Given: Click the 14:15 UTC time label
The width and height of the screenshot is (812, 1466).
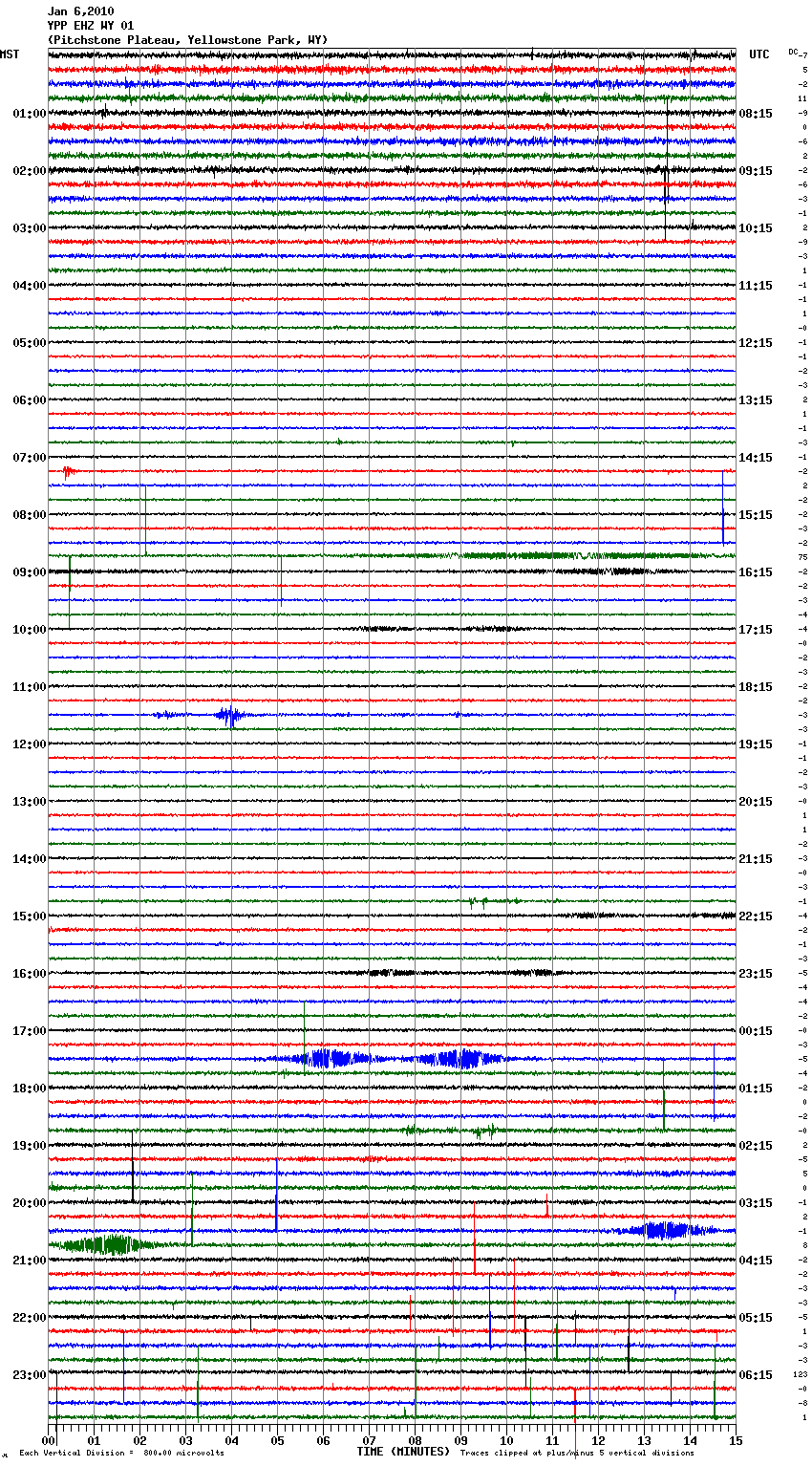Looking at the screenshot, I should coord(756,458).
